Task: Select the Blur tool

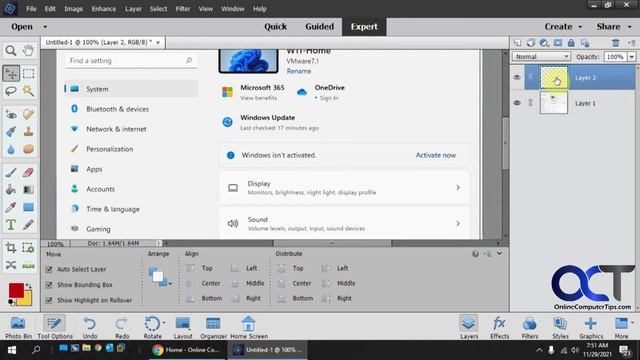Action: [x=11, y=149]
